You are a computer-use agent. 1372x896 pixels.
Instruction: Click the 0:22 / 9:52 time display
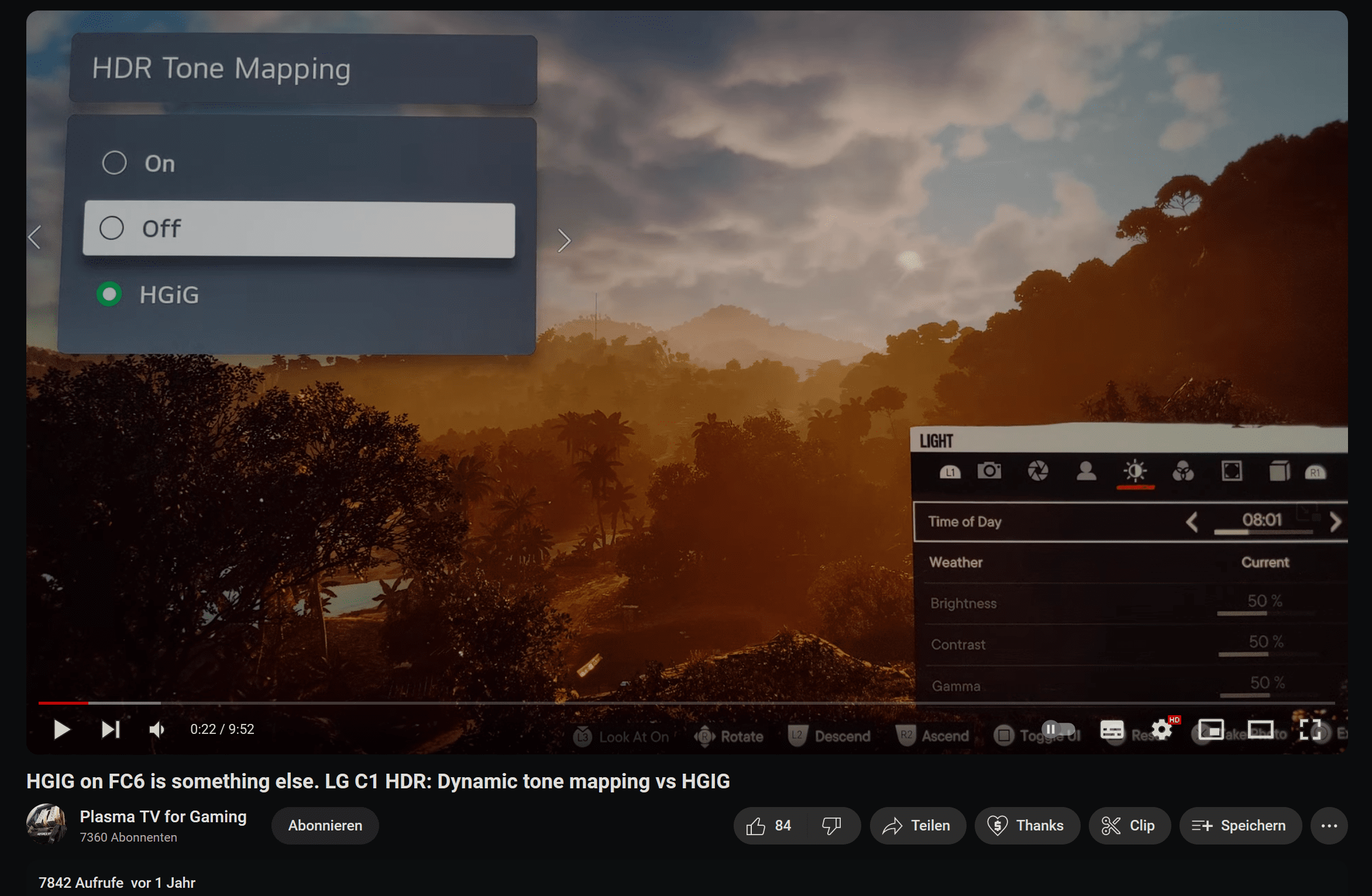[222, 729]
